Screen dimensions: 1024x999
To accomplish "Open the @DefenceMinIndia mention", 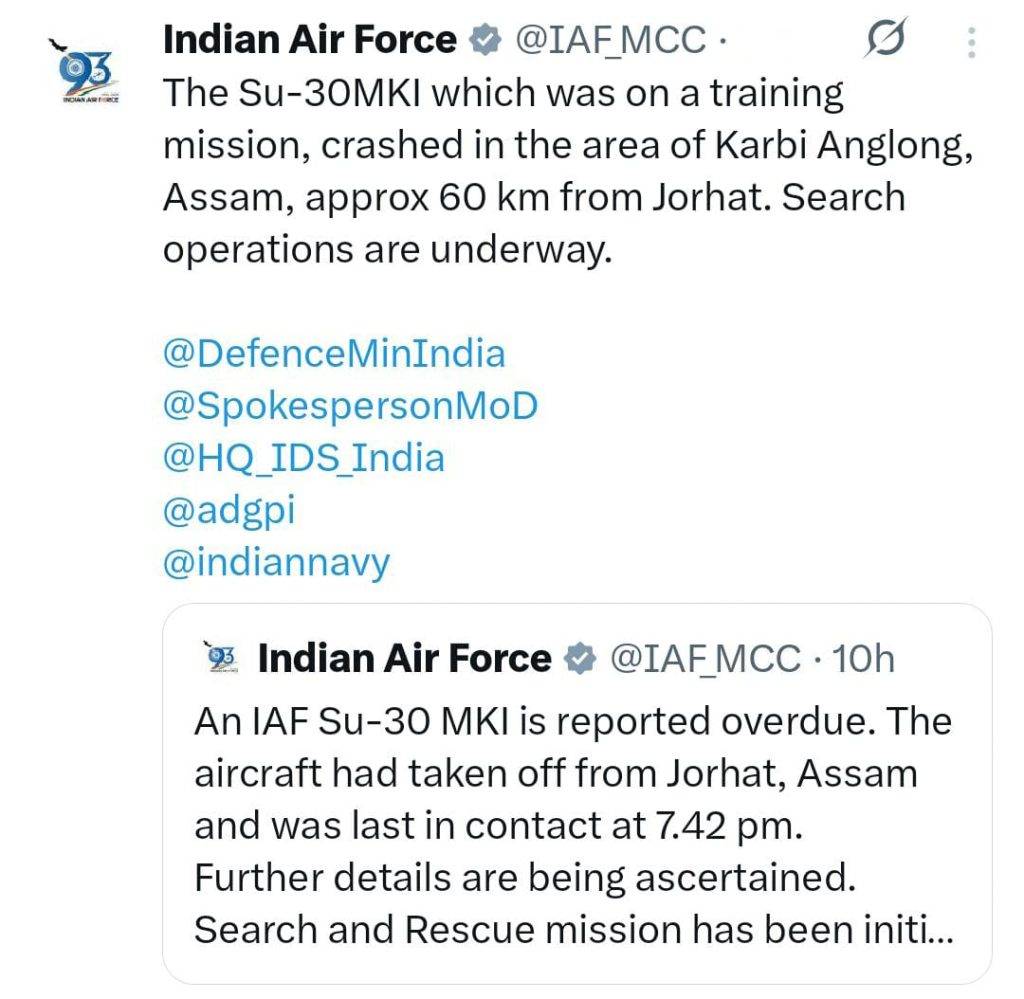I will tap(333, 354).
